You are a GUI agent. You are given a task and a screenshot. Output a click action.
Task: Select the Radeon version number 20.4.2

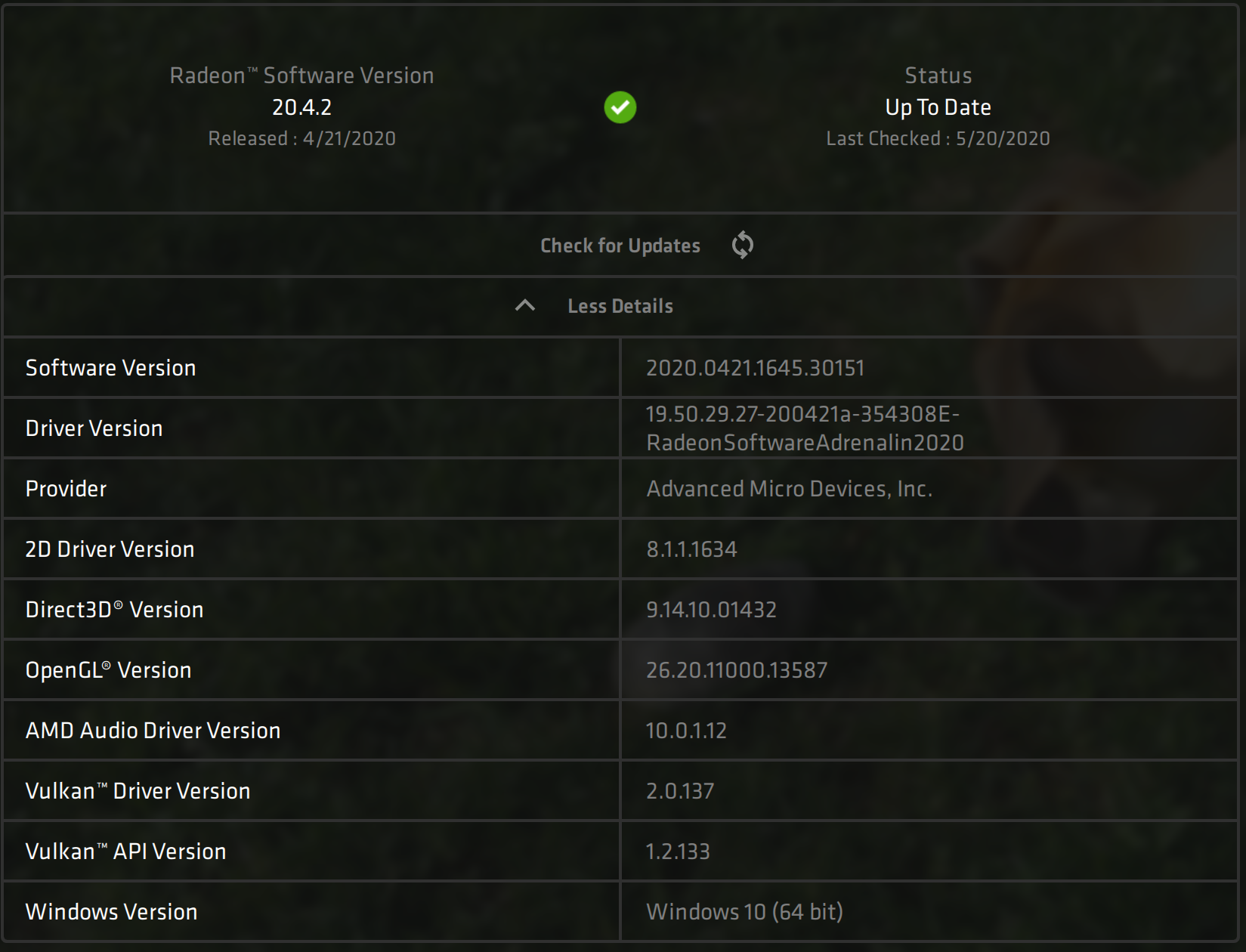[301, 107]
